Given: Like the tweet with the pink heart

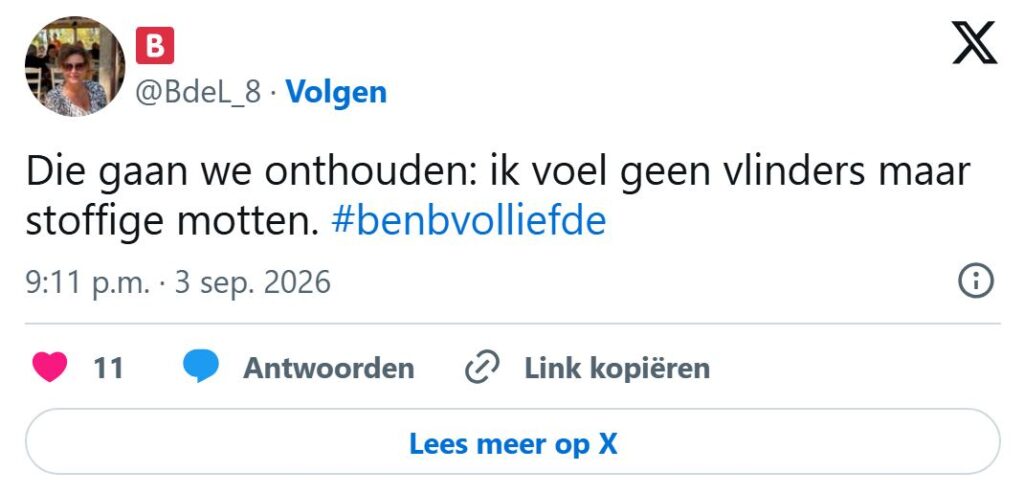Looking at the screenshot, I should (x=50, y=367).
